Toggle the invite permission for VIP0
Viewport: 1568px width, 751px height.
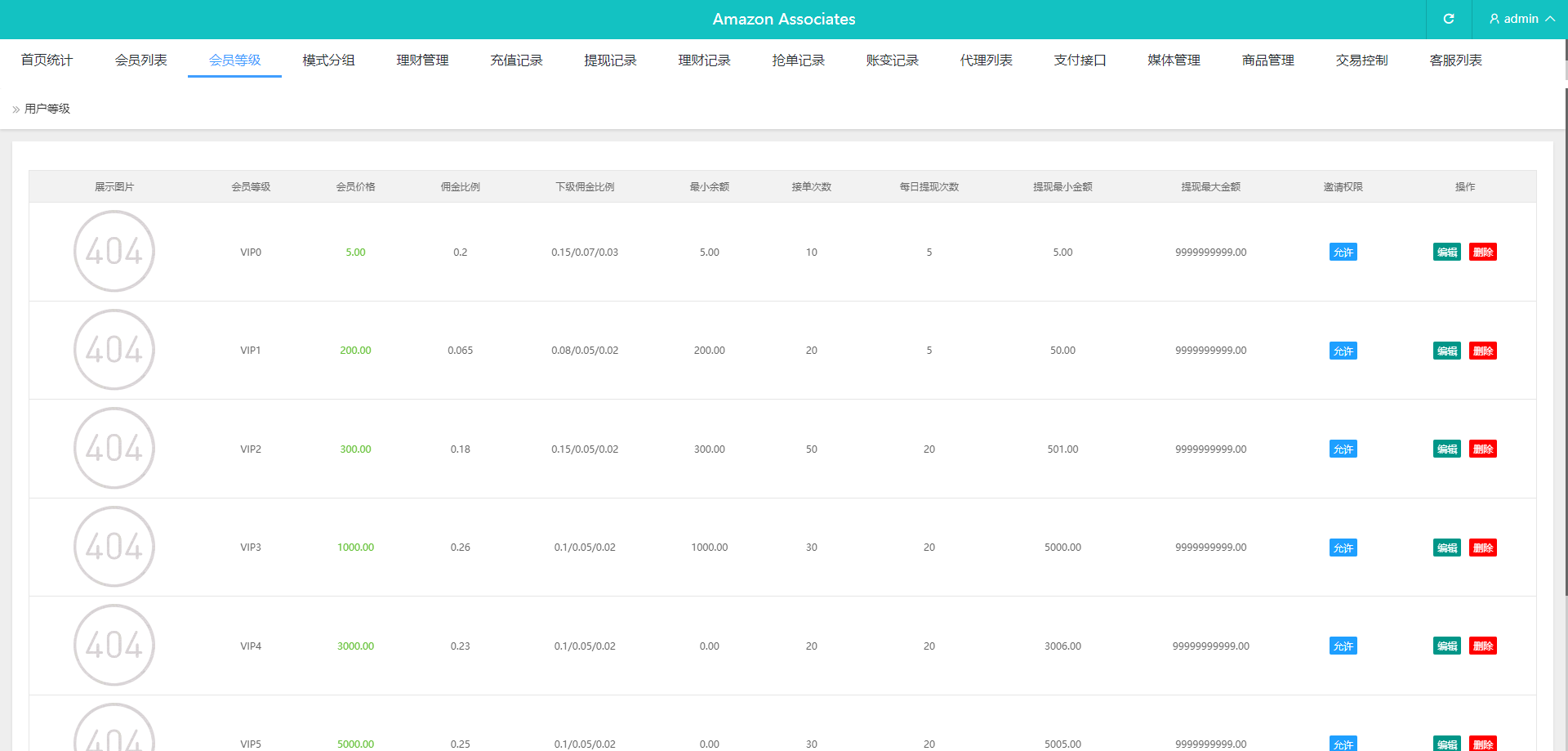(1343, 253)
